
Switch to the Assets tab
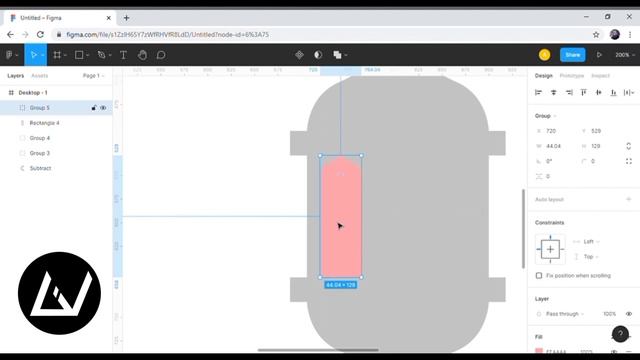coord(40,76)
